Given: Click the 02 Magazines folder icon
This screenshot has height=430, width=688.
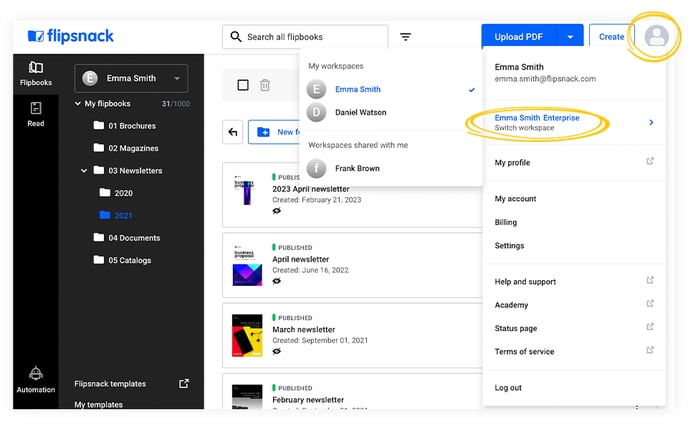Looking at the screenshot, I should [x=99, y=147].
